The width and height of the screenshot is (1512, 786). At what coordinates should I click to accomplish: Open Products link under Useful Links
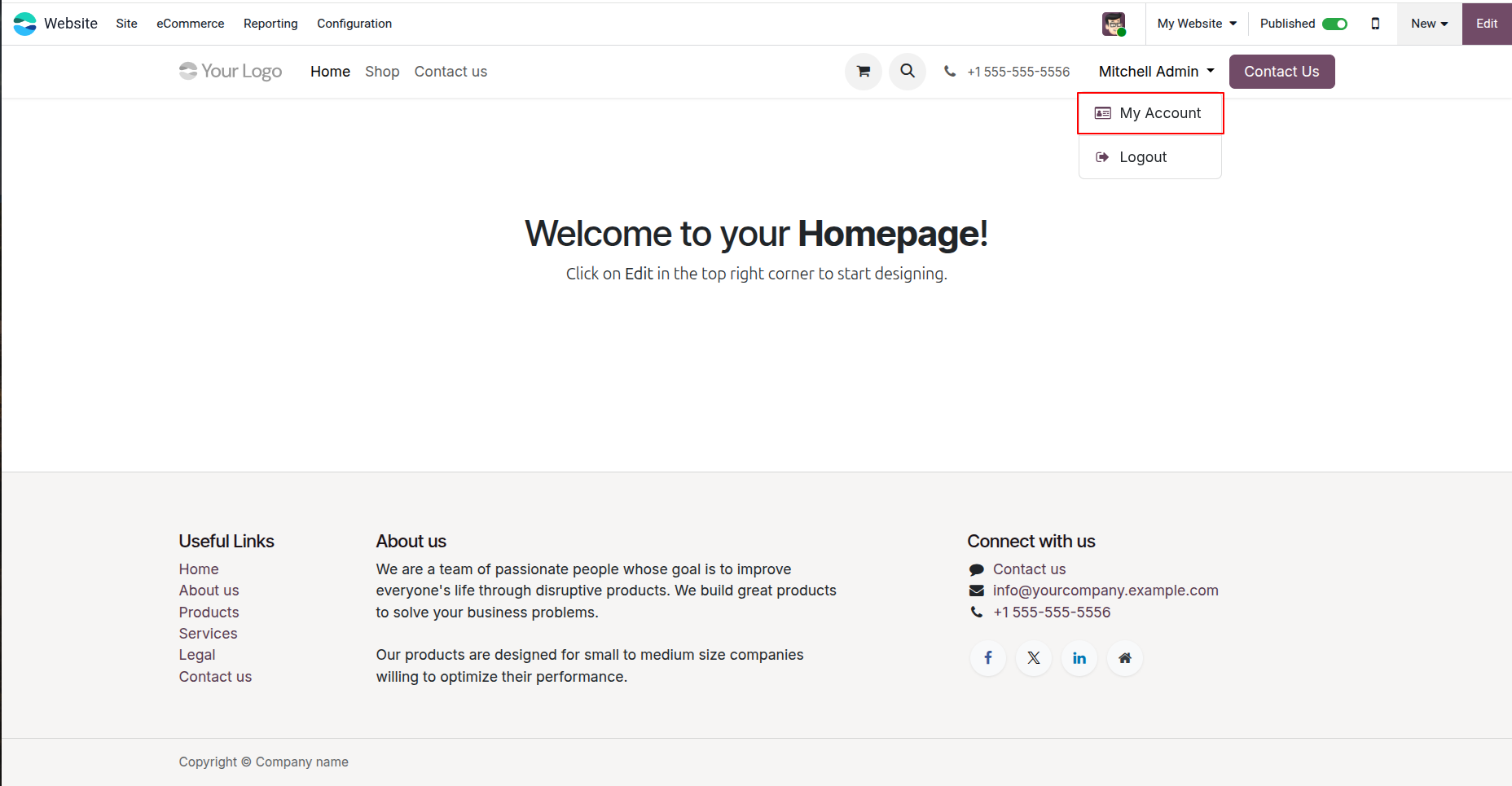pyautogui.click(x=209, y=612)
